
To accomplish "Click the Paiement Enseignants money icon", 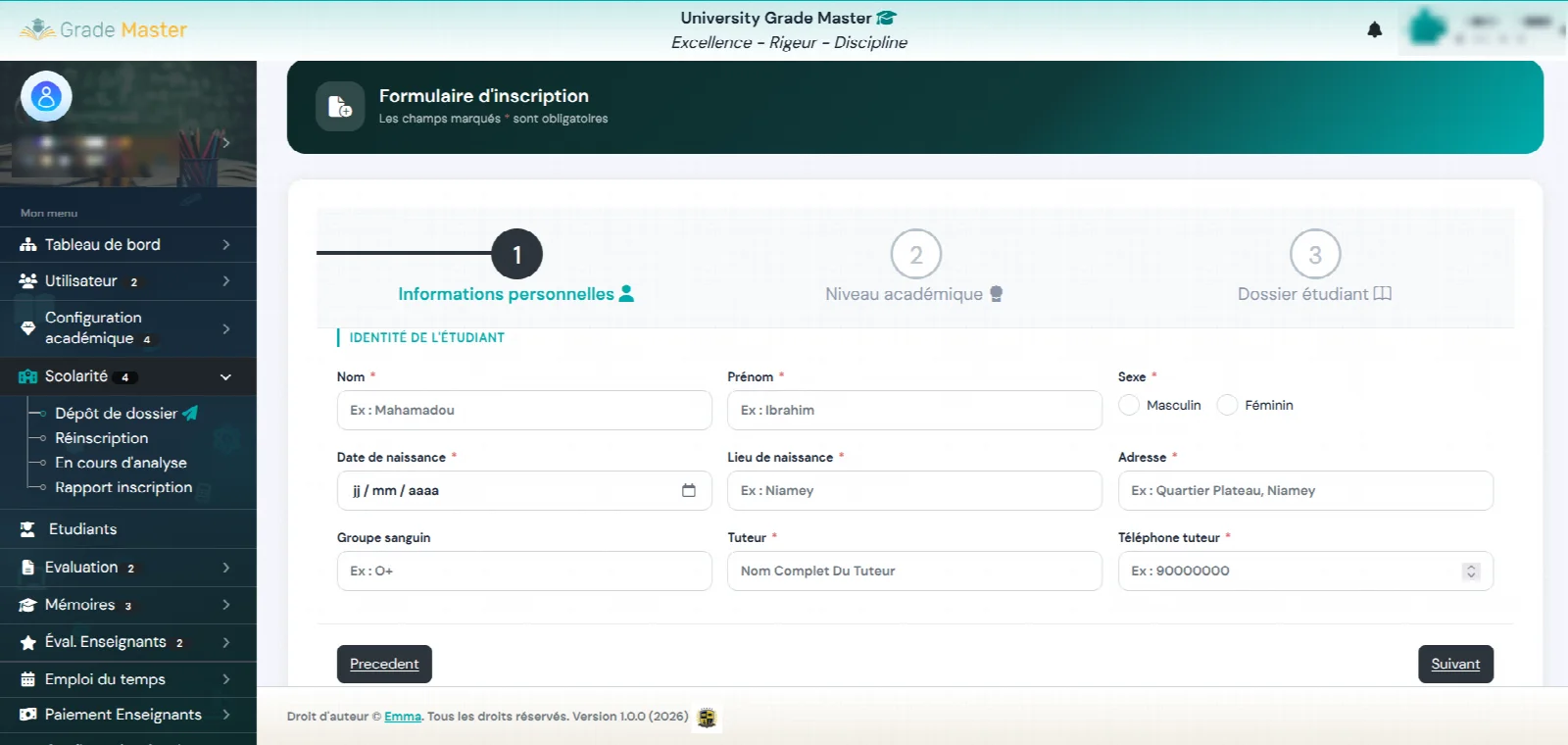I will pos(28,715).
